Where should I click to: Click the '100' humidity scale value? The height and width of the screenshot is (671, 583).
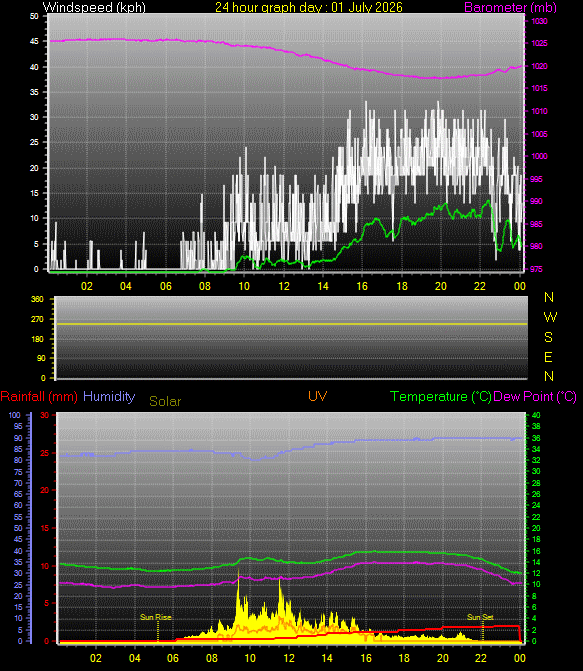[x=15, y=415]
